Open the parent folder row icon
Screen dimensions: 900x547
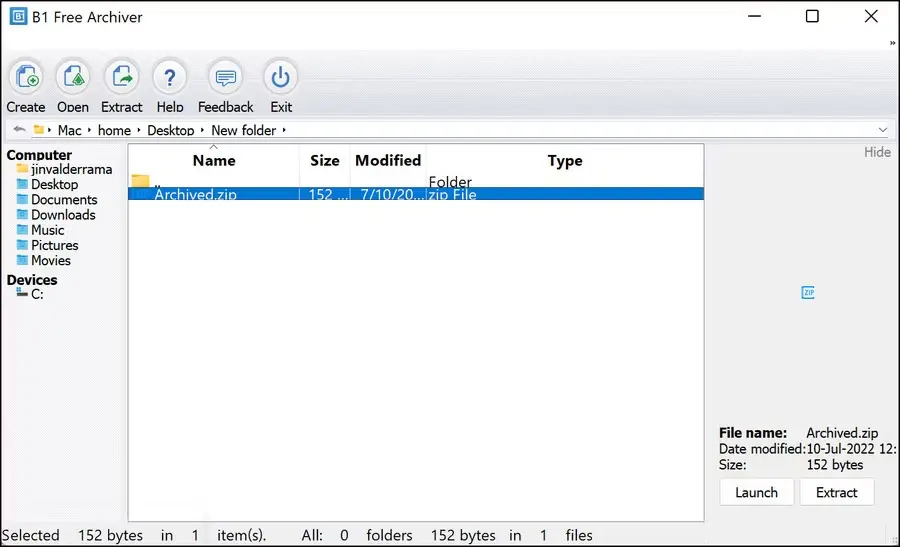(140, 181)
